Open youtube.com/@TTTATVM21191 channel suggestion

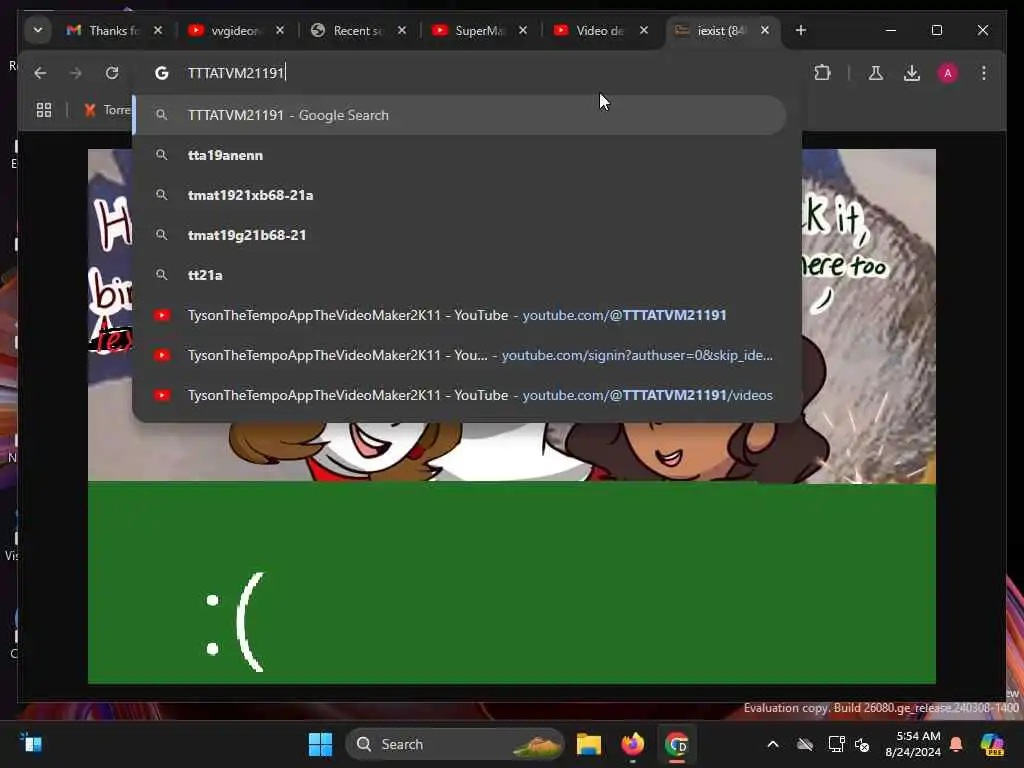459,315
